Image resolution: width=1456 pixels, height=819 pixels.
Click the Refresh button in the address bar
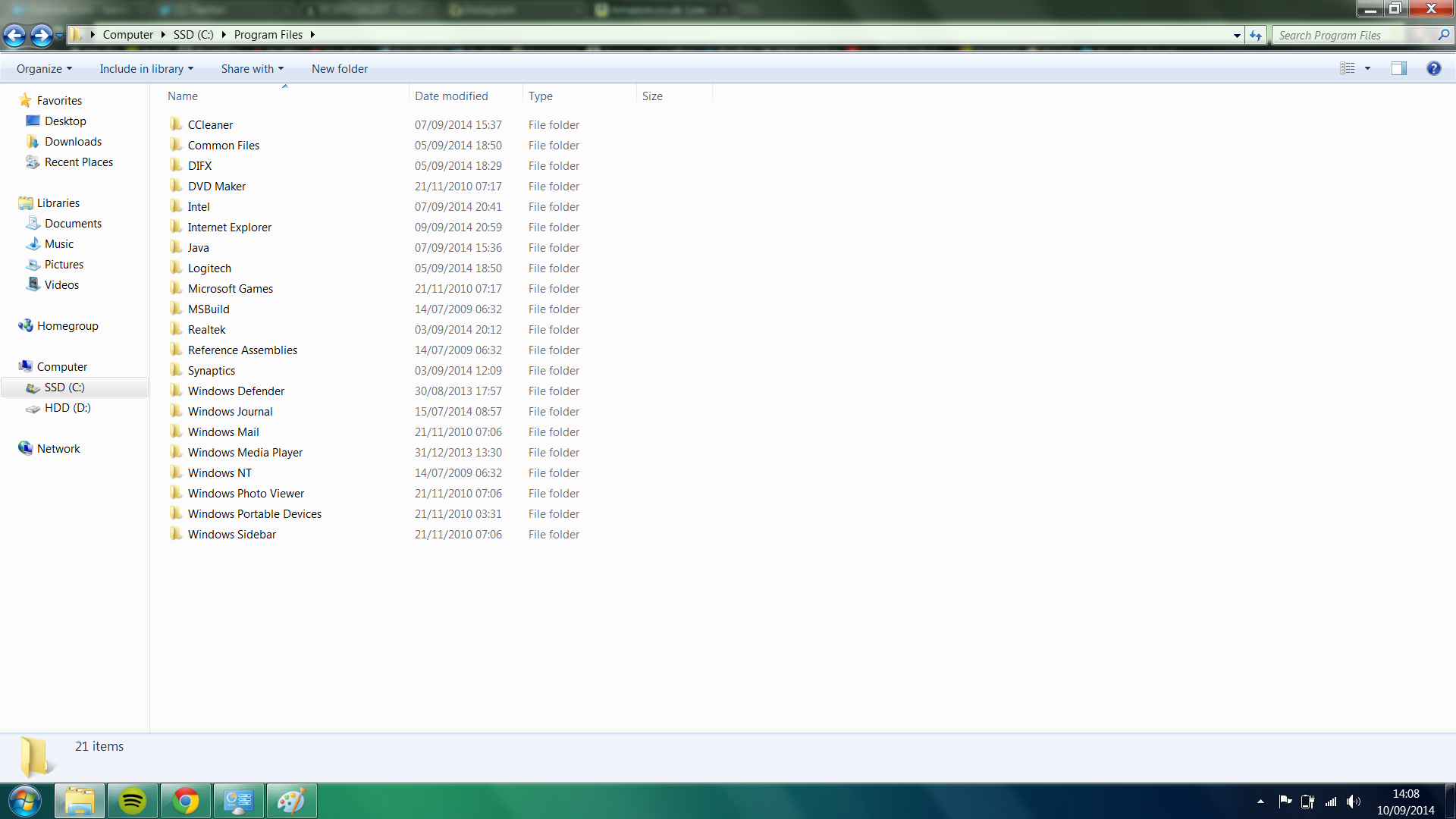click(1256, 35)
